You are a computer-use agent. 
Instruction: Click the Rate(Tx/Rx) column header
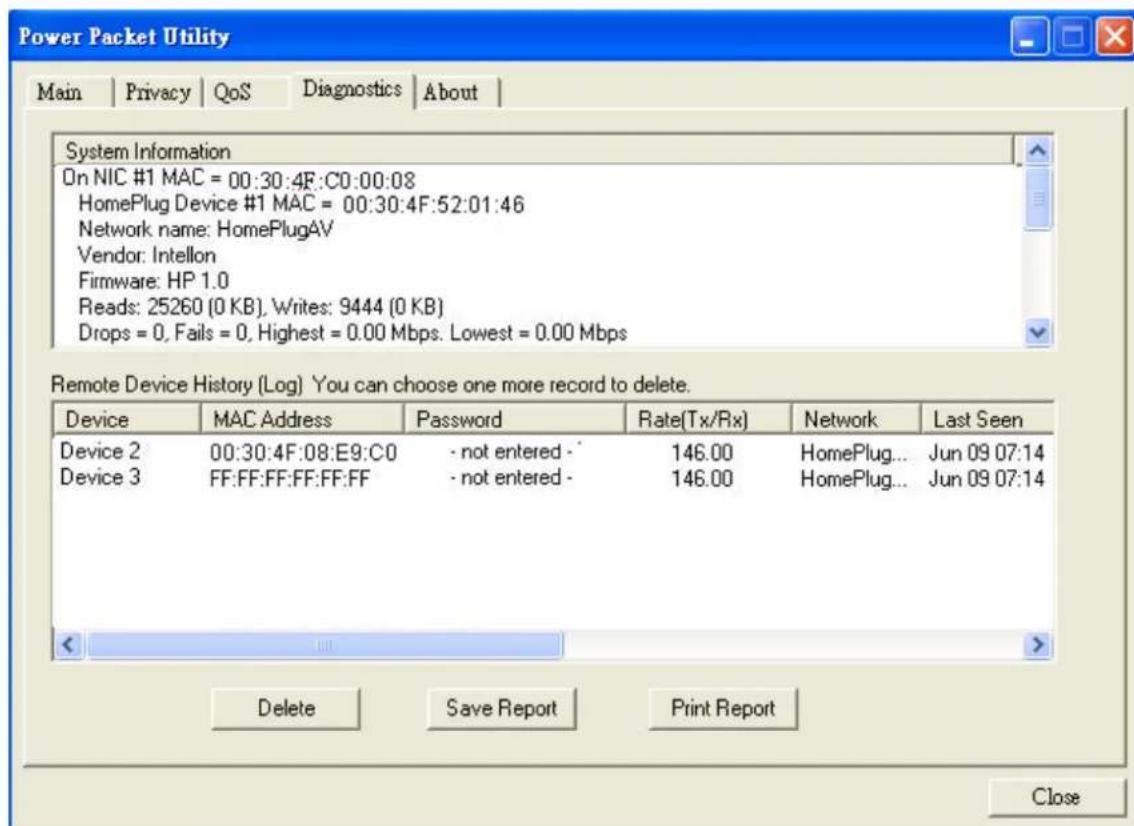tap(708, 420)
